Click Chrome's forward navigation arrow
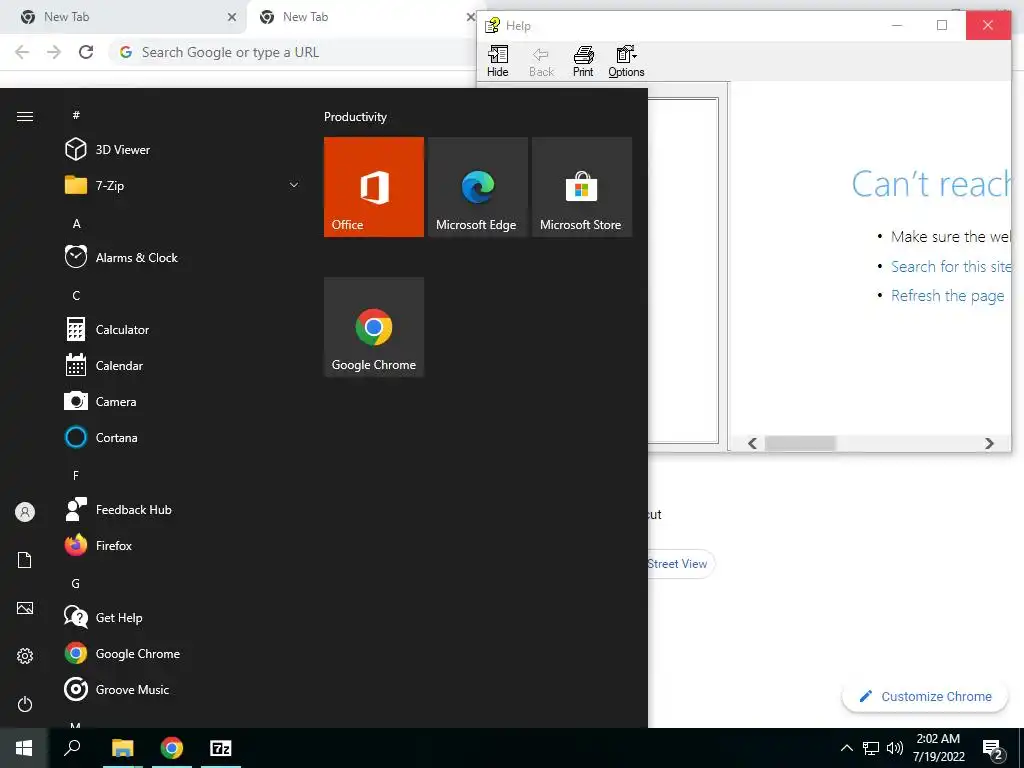1024x768 pixels. pos(54,52)
